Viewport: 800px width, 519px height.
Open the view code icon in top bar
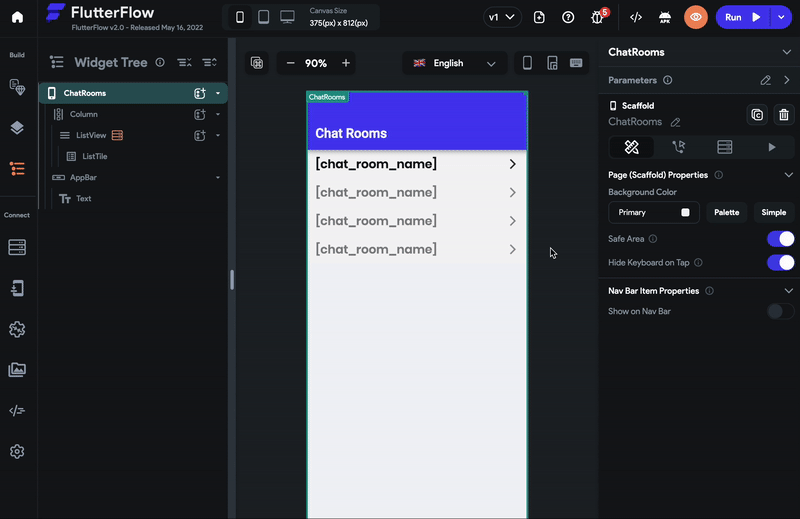(x=636, y=17)
